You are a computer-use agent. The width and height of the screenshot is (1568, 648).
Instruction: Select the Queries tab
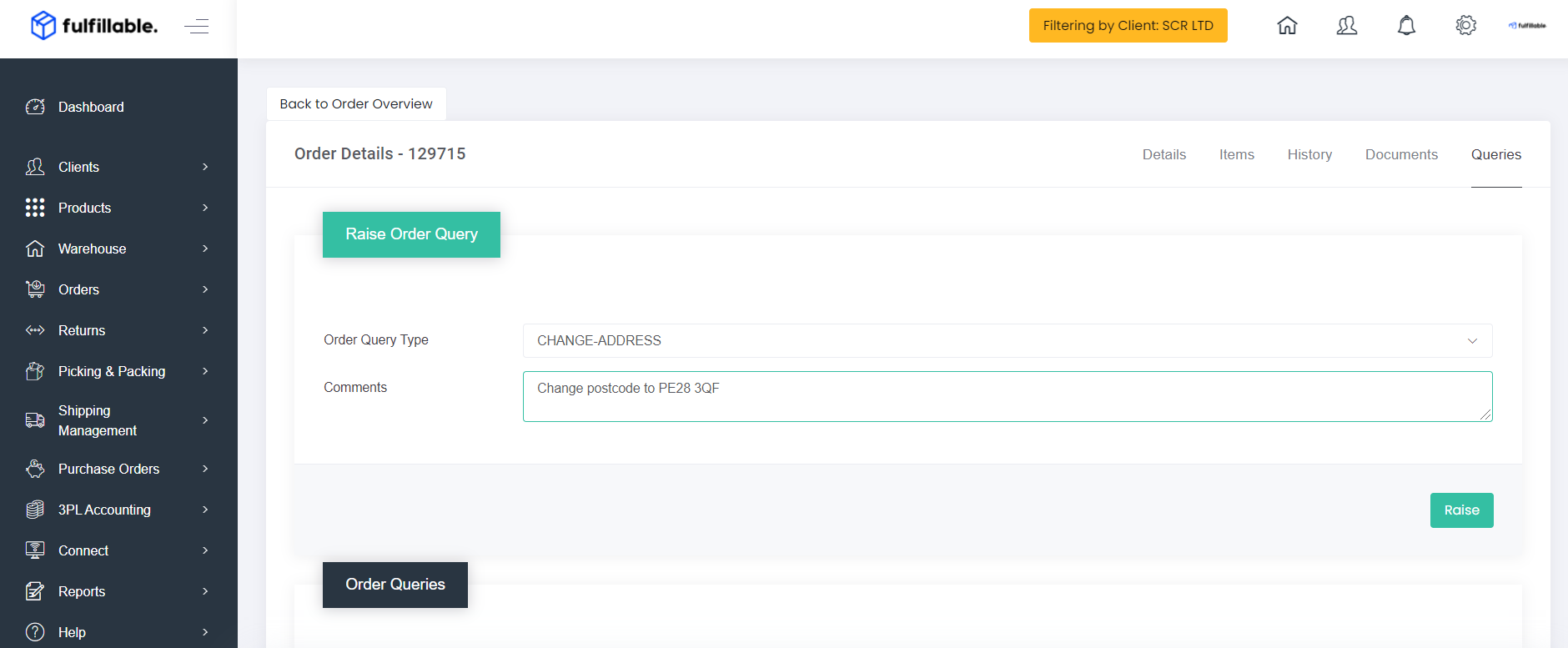pyautogui.click(x=1496, y=154)
